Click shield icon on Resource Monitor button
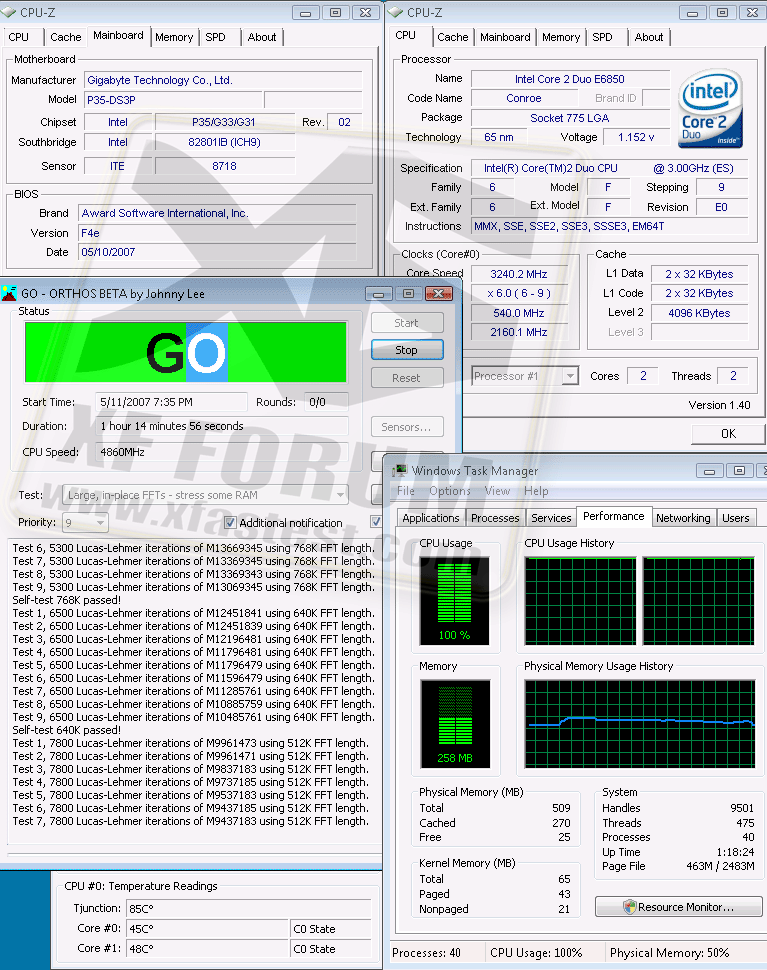The image size is (767, 970). (x=630, y=907)
